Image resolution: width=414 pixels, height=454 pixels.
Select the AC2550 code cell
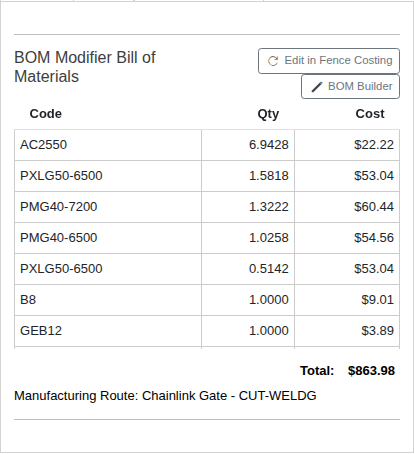tap(108, 145)
